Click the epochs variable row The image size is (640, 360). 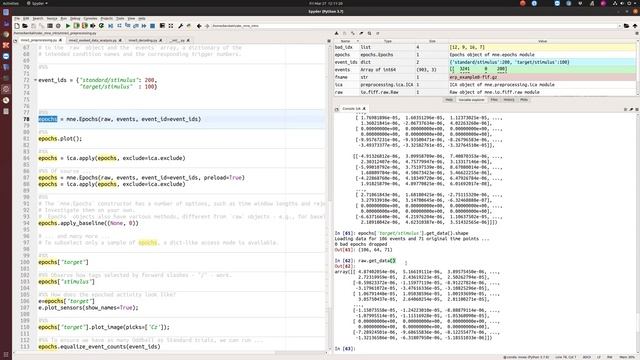click(485, 55)
